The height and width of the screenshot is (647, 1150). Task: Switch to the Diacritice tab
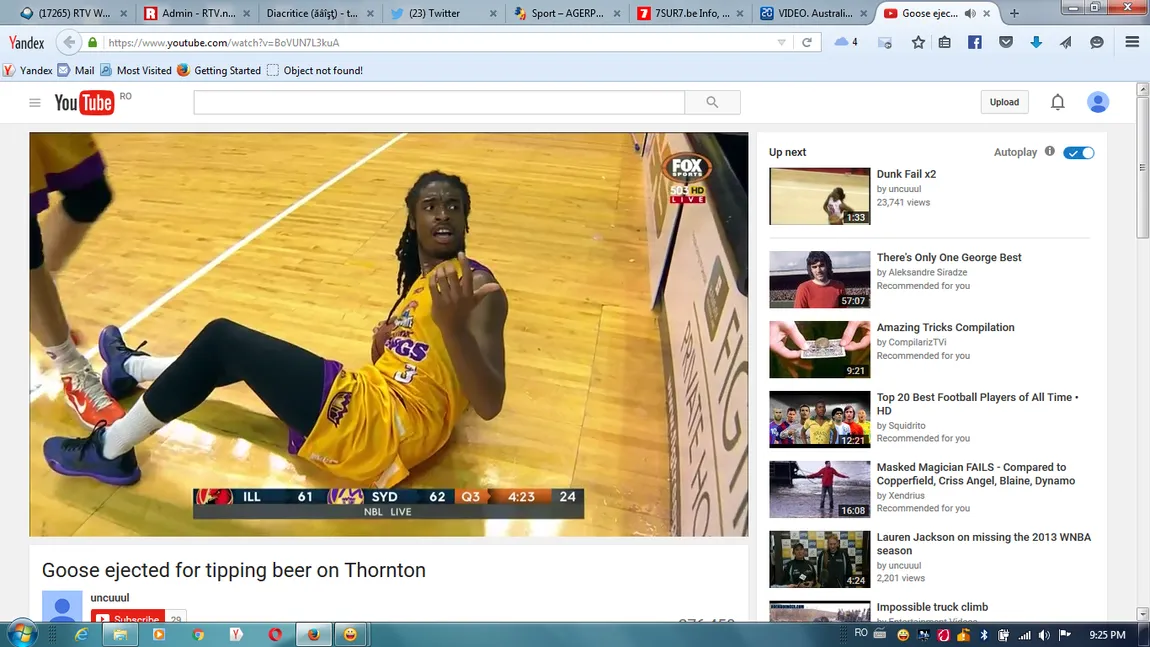320,13
